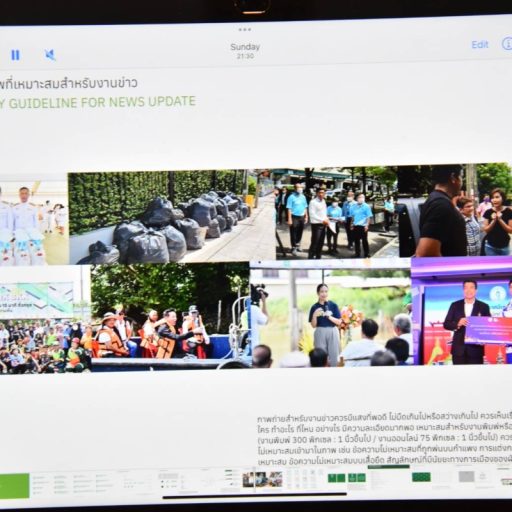
Task: Open the three-dot multitasking menu at top
Action: (x=245, y=29)
